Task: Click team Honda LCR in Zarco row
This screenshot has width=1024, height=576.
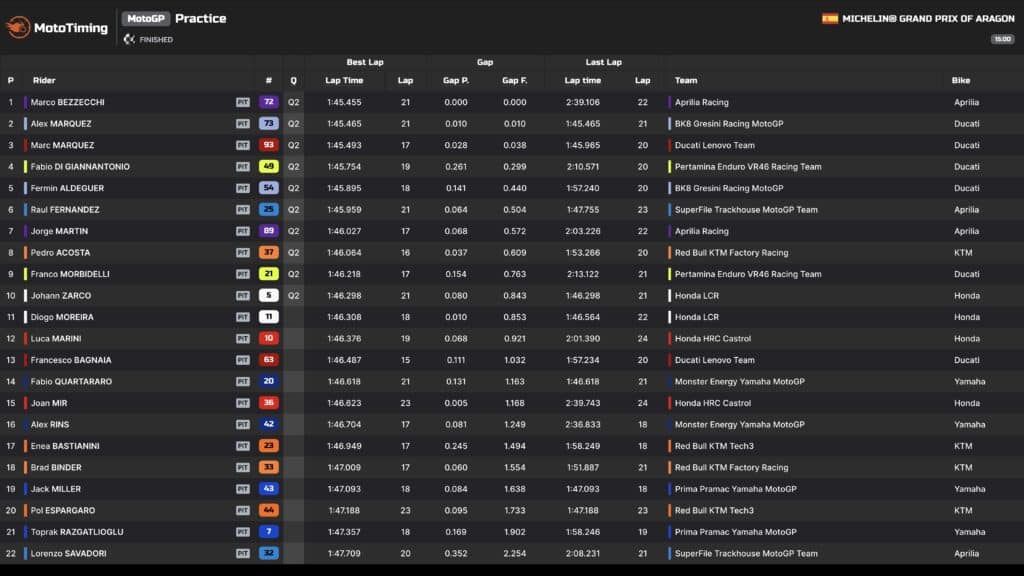Action: (697, 296)
